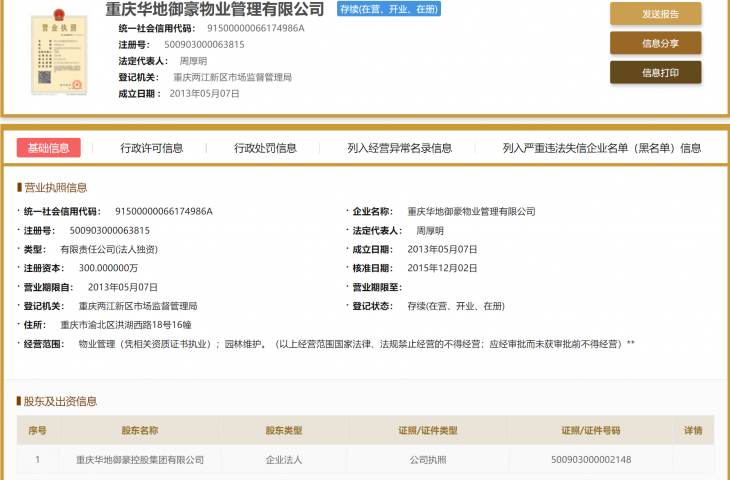730x480 pixels.
Task: Click header legal representative 周厚明
Action: 193,61
